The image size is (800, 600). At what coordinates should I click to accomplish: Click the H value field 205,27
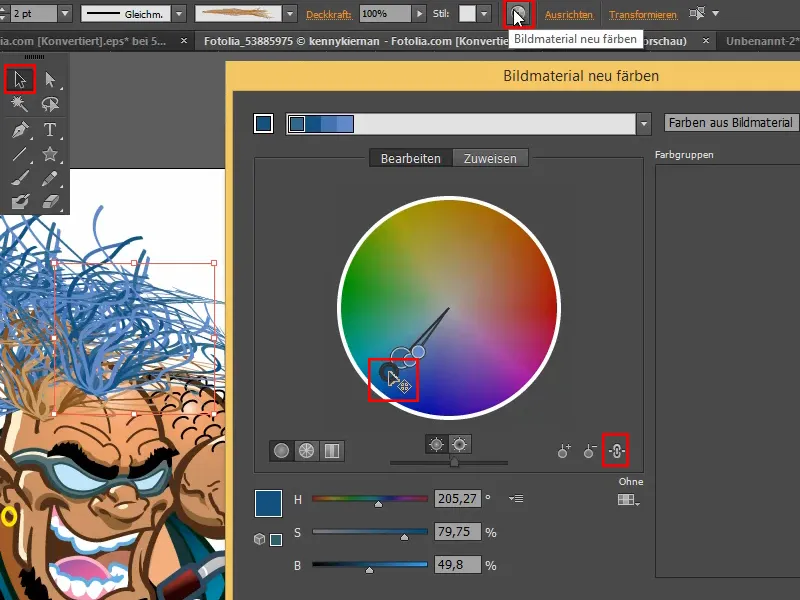(x=457, y=498)
